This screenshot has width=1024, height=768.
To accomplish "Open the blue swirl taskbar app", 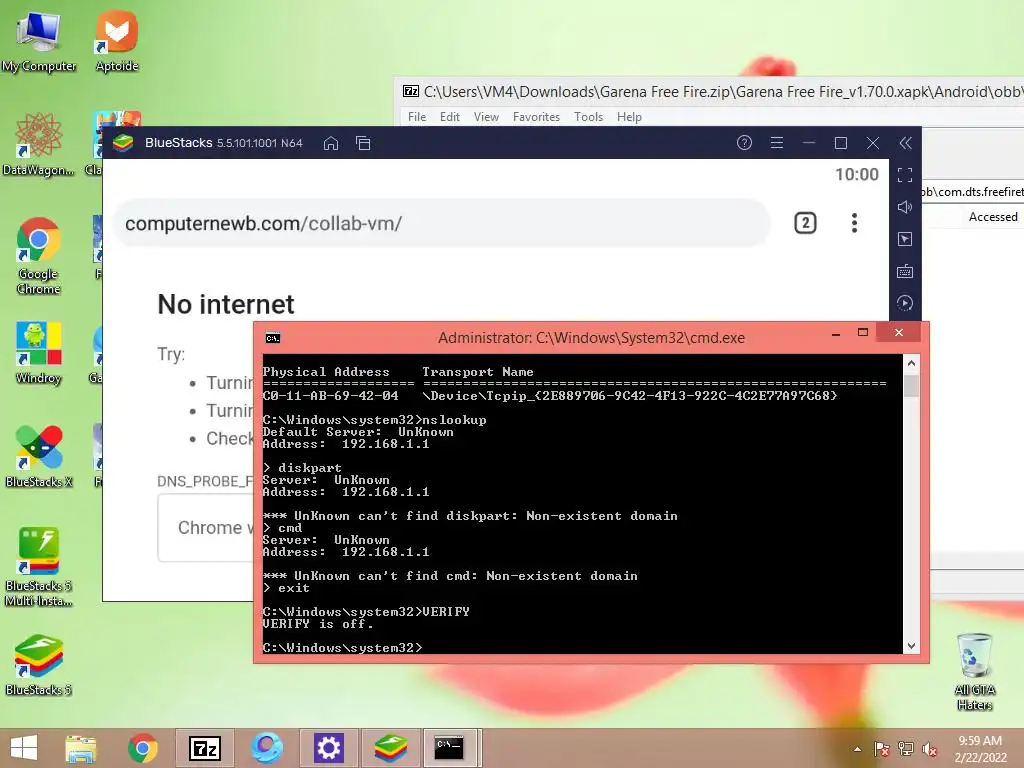I will tap(266, 748).
